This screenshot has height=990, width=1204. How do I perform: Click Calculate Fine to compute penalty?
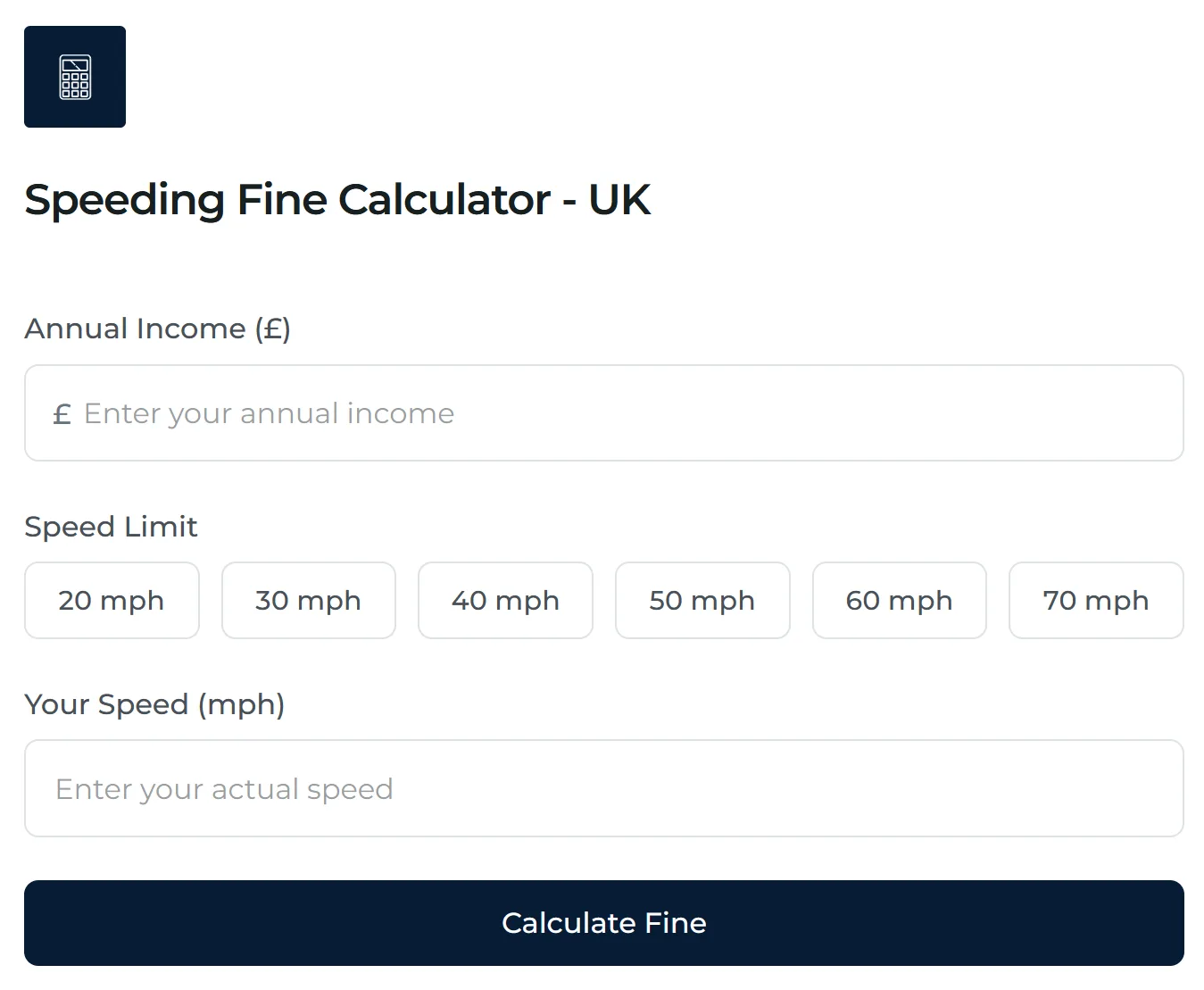[x=603, y=922]
